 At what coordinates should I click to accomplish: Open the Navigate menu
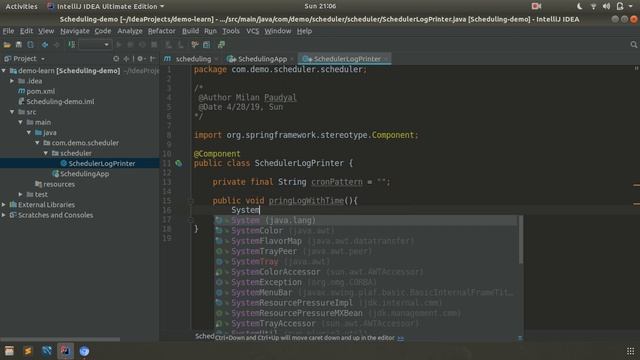pos(75,31)
